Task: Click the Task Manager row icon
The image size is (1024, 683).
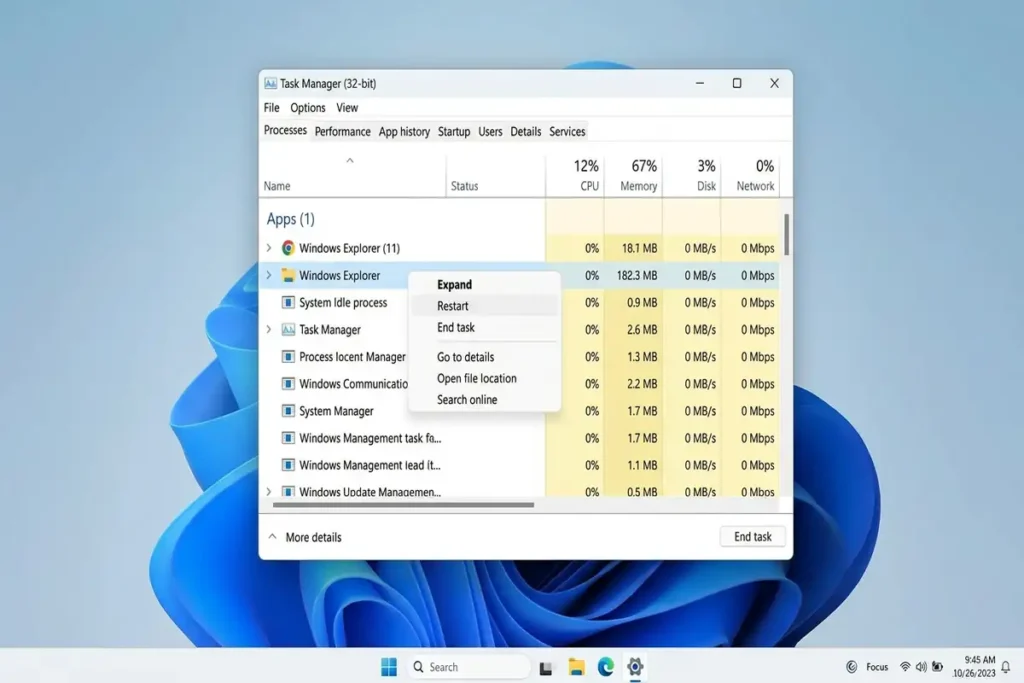Action: click(x=288, y=330)
